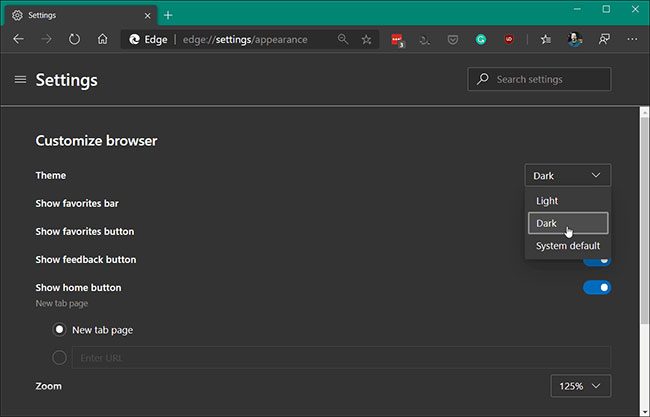The image size is (650, 417).
Task: Open a new tab with plus button
Action: tap(168, 15)
